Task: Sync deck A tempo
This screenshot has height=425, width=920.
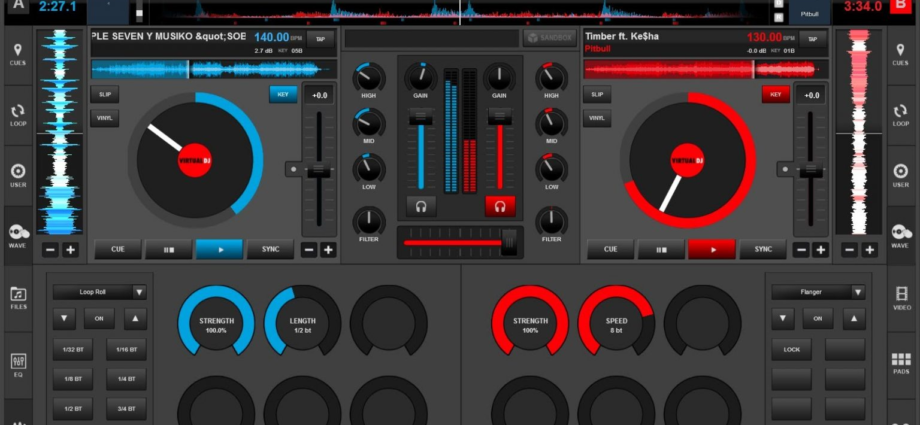Action: (270, 249)
